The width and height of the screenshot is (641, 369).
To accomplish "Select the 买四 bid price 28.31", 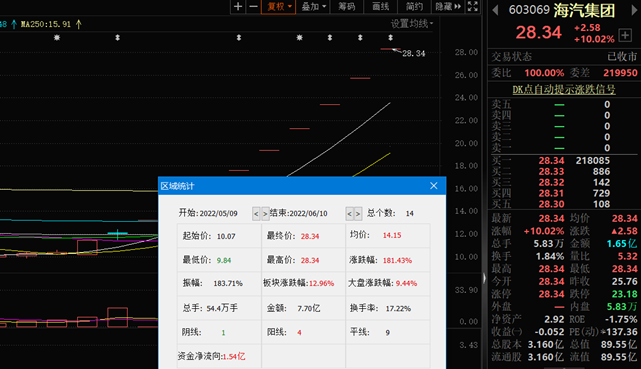I will [x=551, y=193].
